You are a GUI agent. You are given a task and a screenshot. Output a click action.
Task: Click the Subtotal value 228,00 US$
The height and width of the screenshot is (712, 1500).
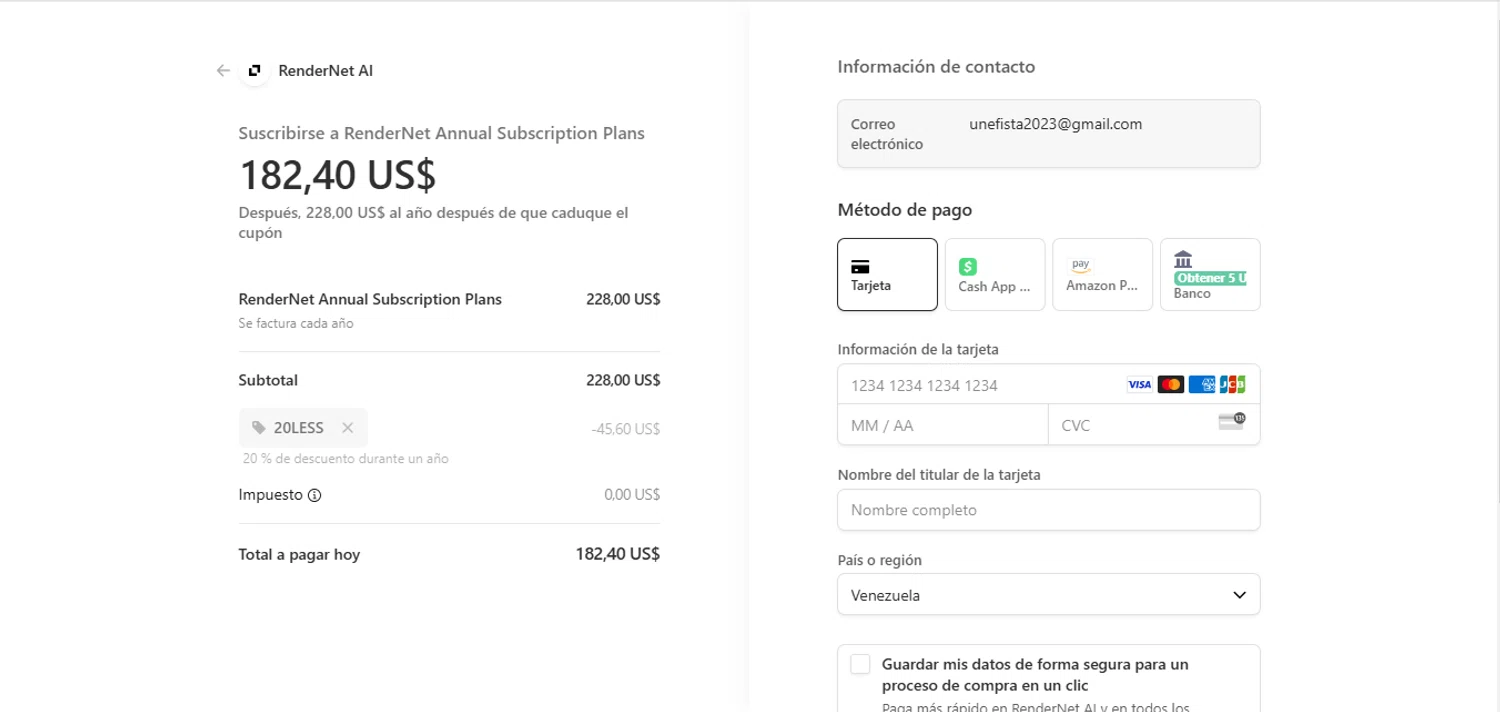coord(623,380)
